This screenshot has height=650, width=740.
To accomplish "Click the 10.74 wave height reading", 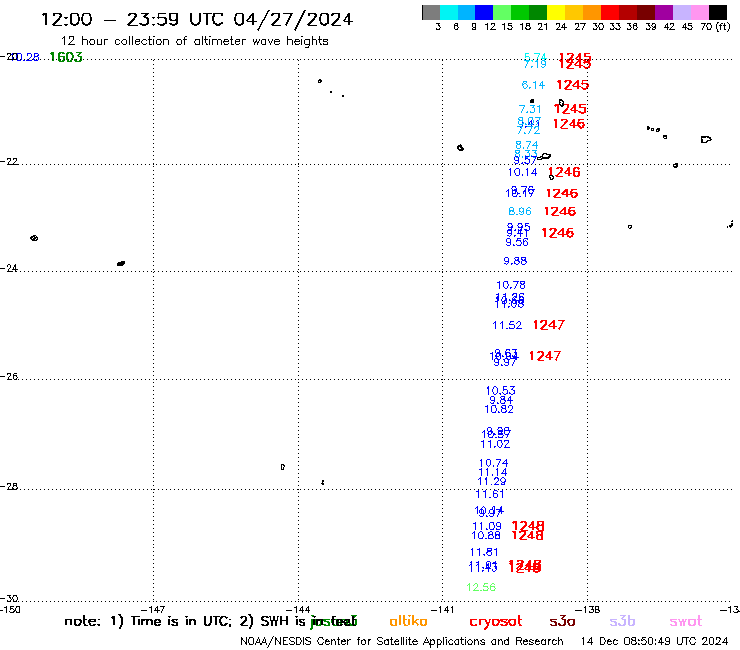I will pyautogui.click(x=494, y=464).
